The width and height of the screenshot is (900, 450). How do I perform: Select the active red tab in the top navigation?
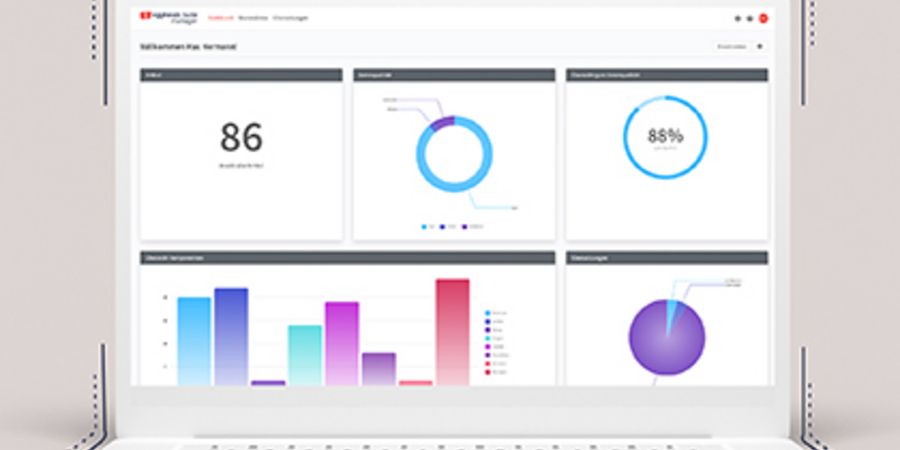tap(219, 18)
